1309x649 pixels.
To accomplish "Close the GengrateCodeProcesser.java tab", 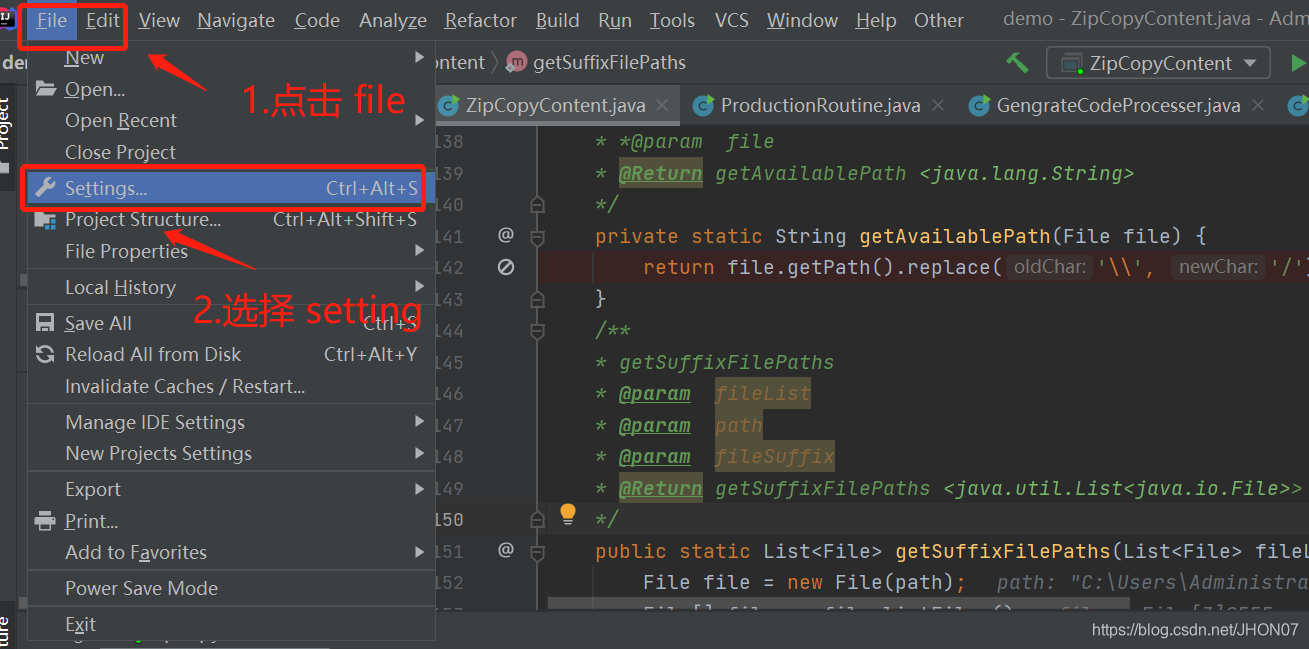I will 1258,105.
